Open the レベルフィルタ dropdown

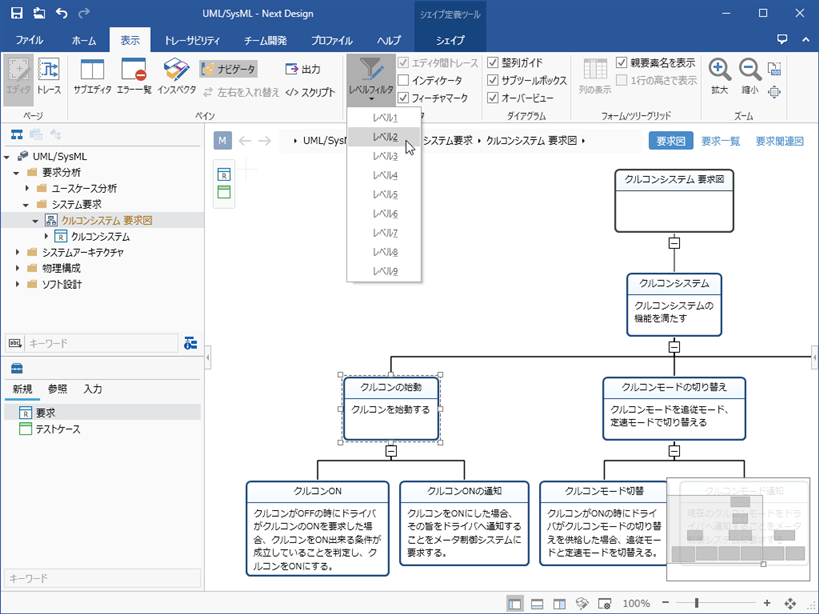(370, 76)
